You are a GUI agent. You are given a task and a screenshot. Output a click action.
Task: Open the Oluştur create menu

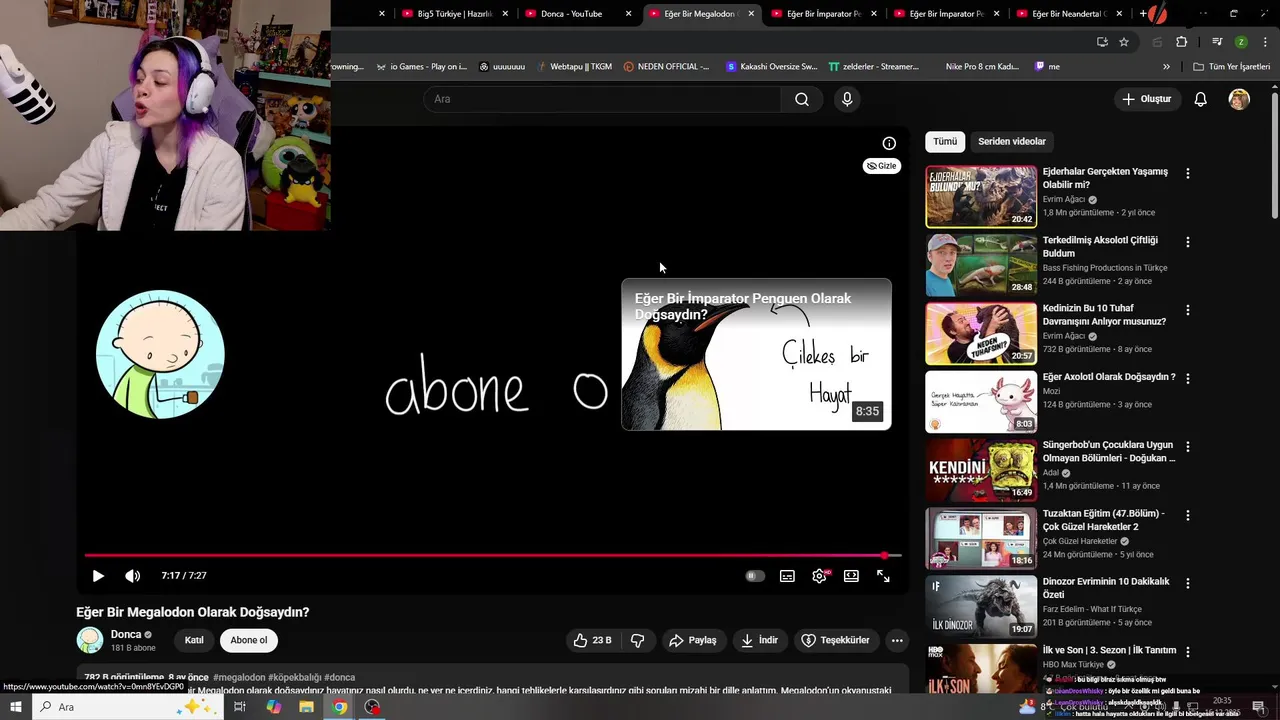(x=1146, y=99)
